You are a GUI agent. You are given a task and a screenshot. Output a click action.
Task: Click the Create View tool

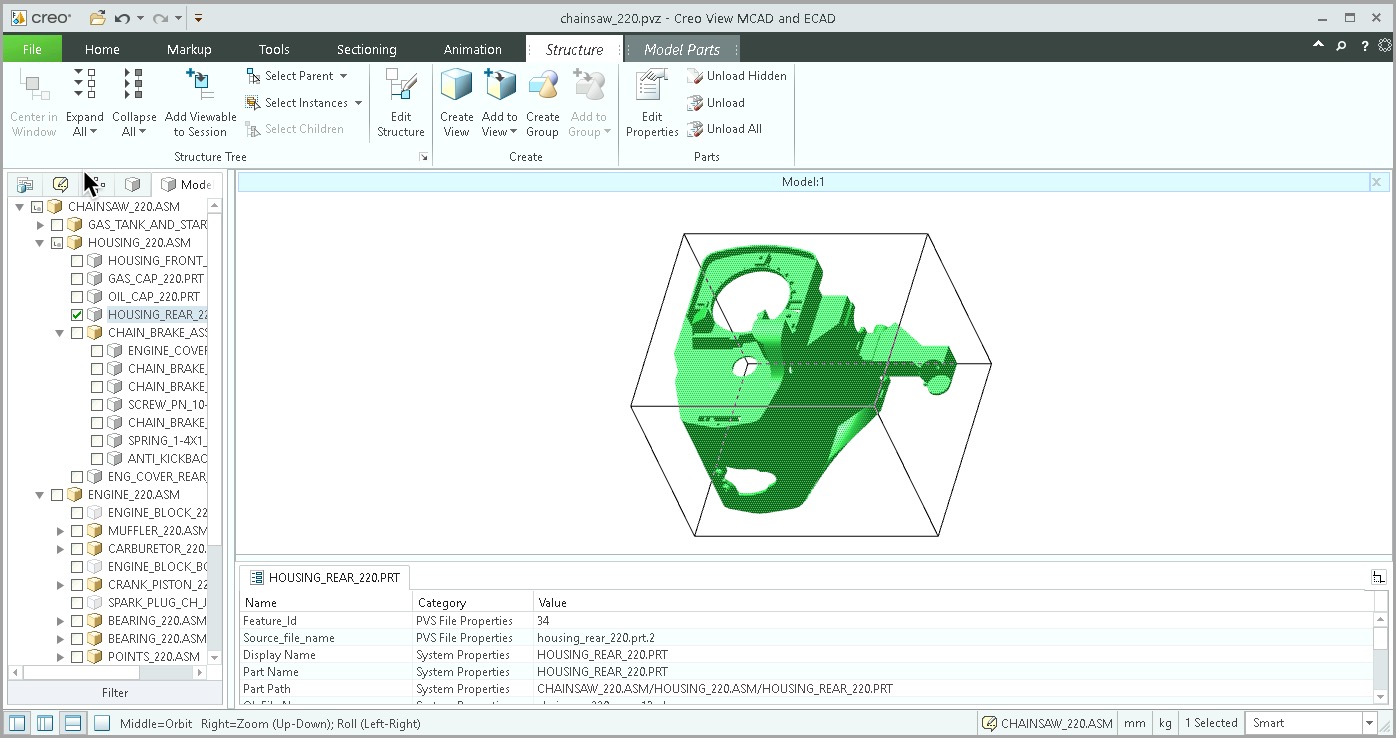point(456,100)
